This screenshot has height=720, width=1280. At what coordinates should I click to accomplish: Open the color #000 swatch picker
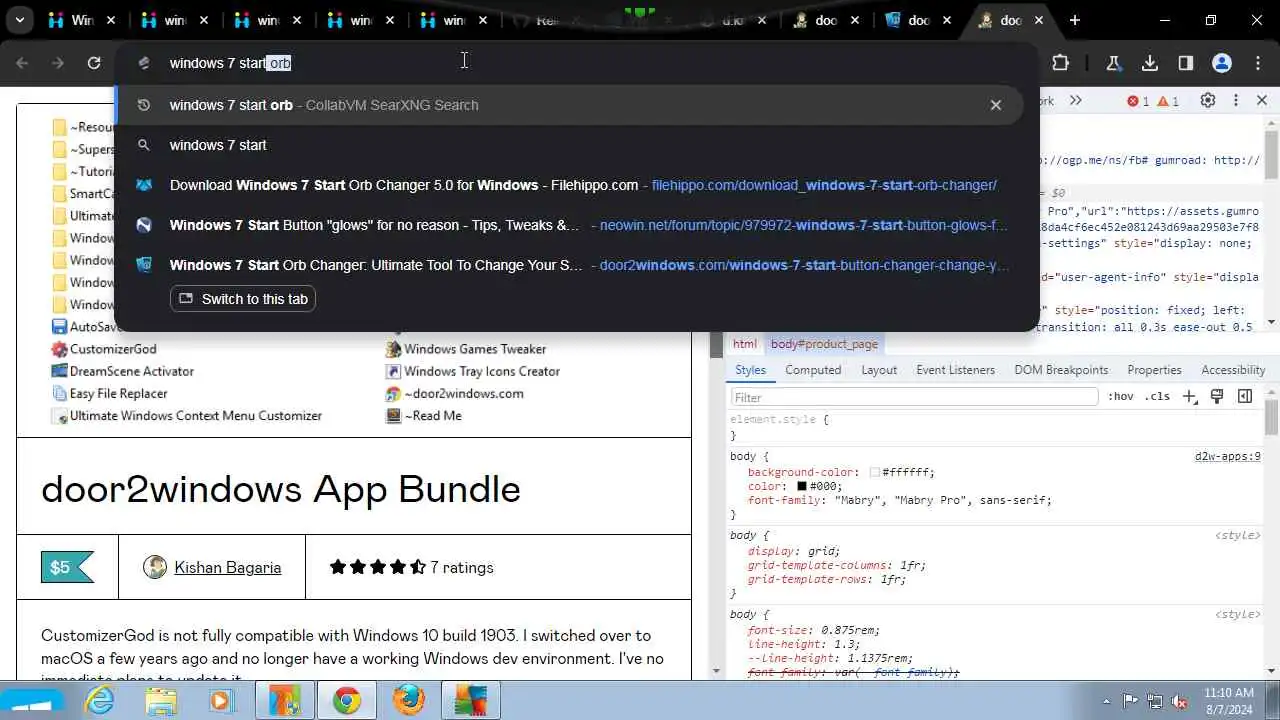(802, 486)
